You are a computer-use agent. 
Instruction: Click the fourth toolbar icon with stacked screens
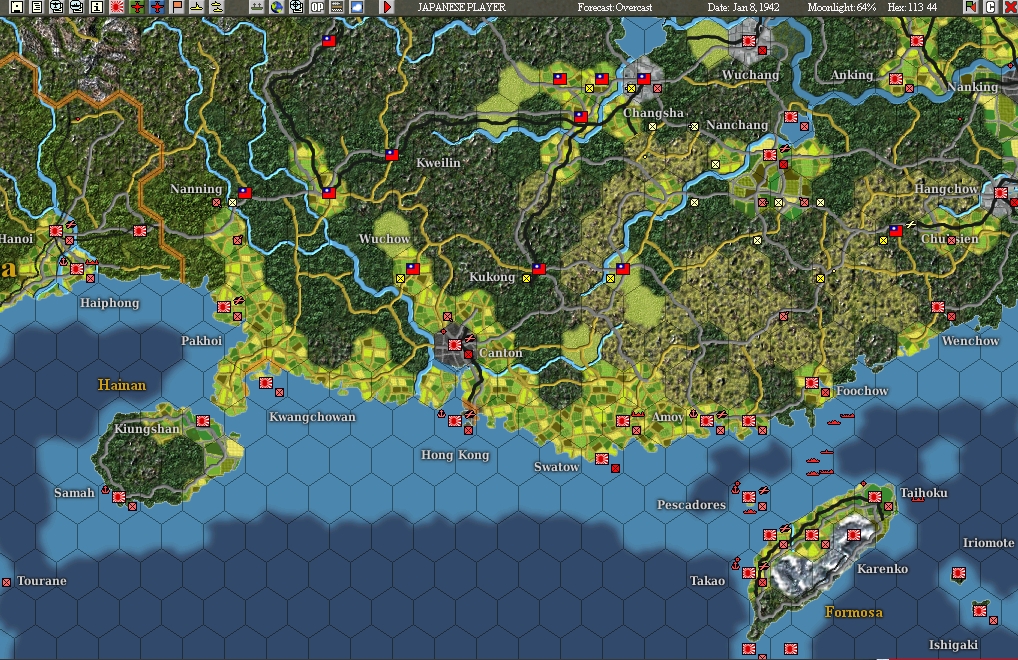[77, 7]
